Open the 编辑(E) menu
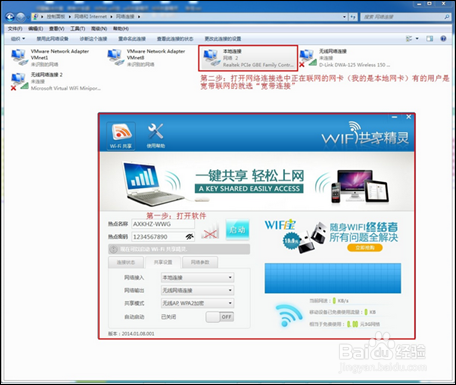 pyautogui.click(x=35, y=29)
